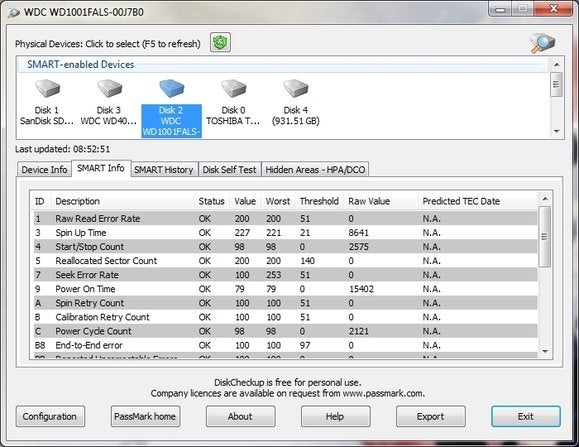Screen dimensions: 579x447
Task: Select the Reallocated Sector Count row
Action: click(285, 261)
